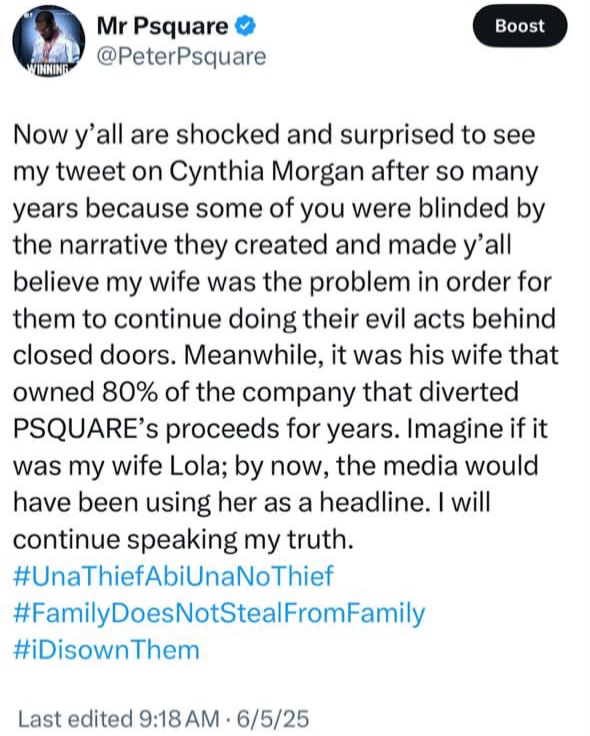Click the sentence 'continue speaking my truth'
Screen dimensions: 590x736
point(183,540)
